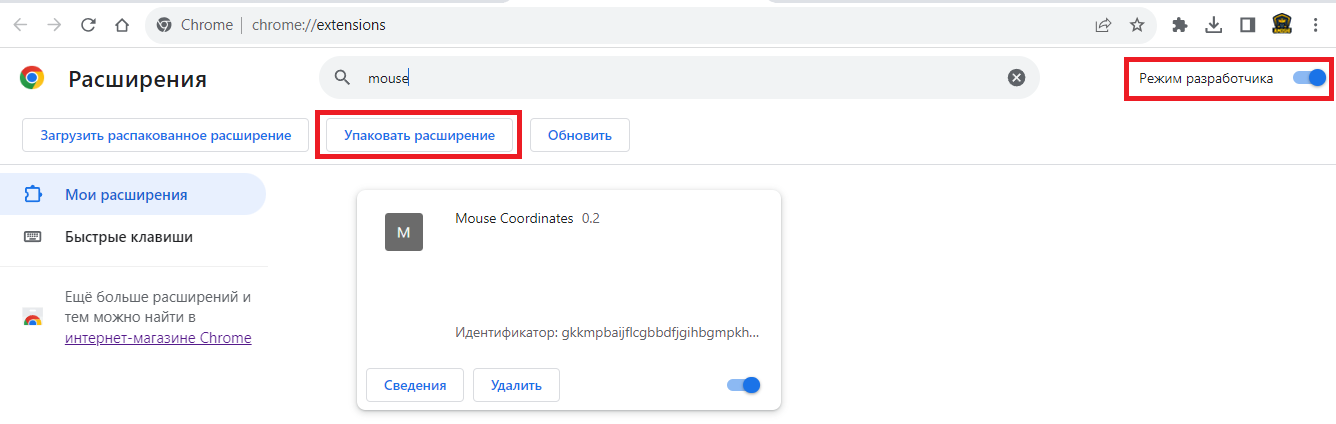The height and width of the screenshot is (424, 1336).
Task: Click "Загрузить распакованное расширение" button
Action: (x=165, y=135)
